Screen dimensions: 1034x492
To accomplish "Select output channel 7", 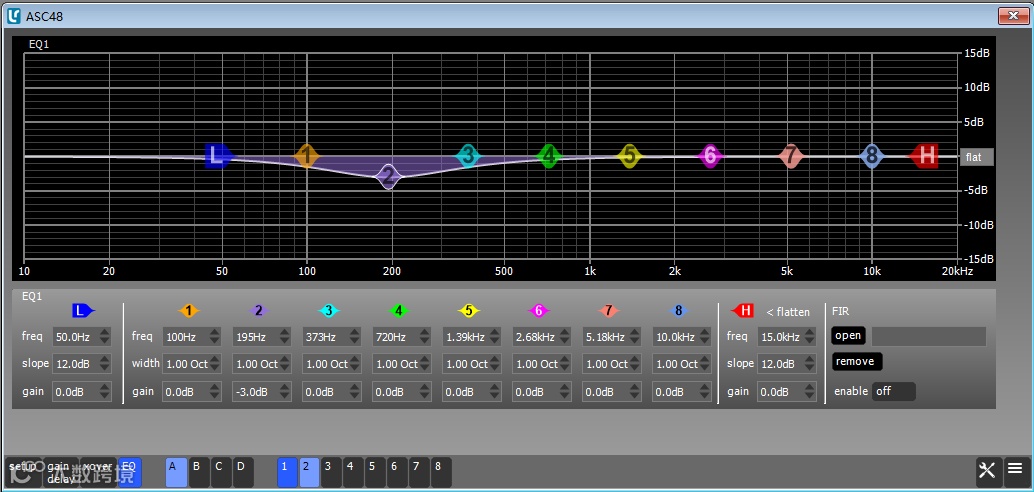I will (x=419, y=472).
